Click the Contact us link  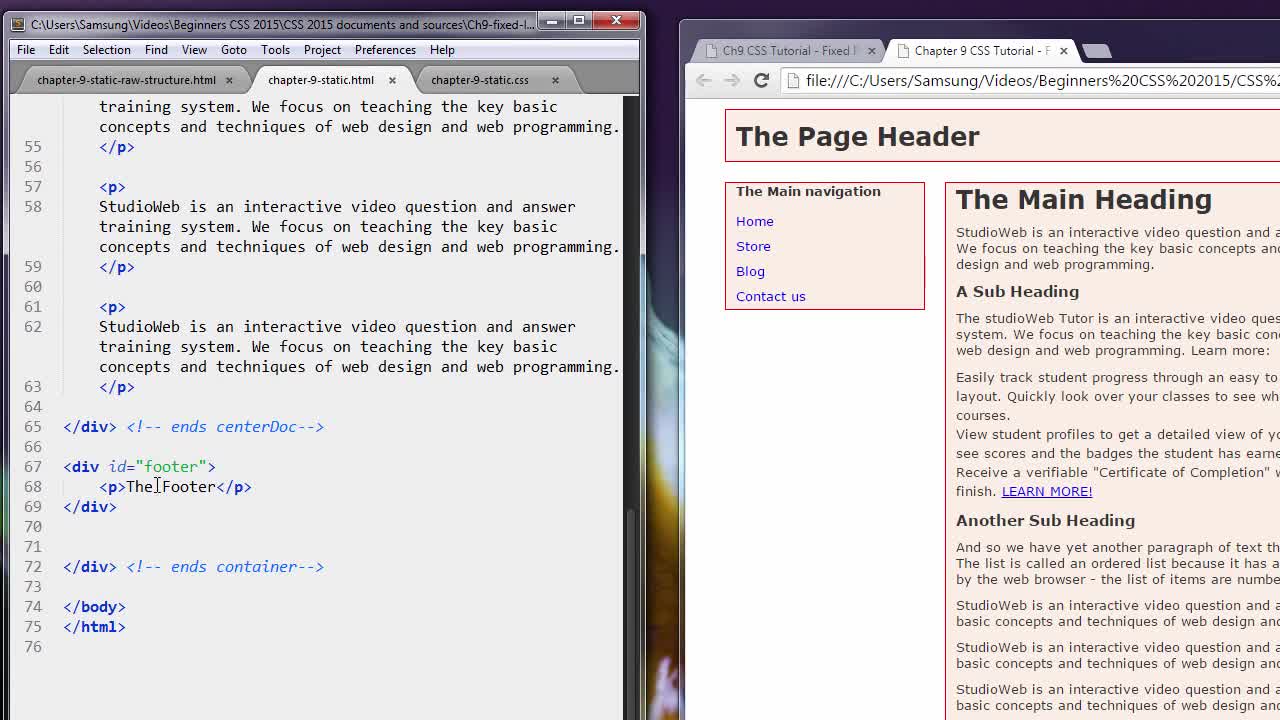[x=770, y=296]
